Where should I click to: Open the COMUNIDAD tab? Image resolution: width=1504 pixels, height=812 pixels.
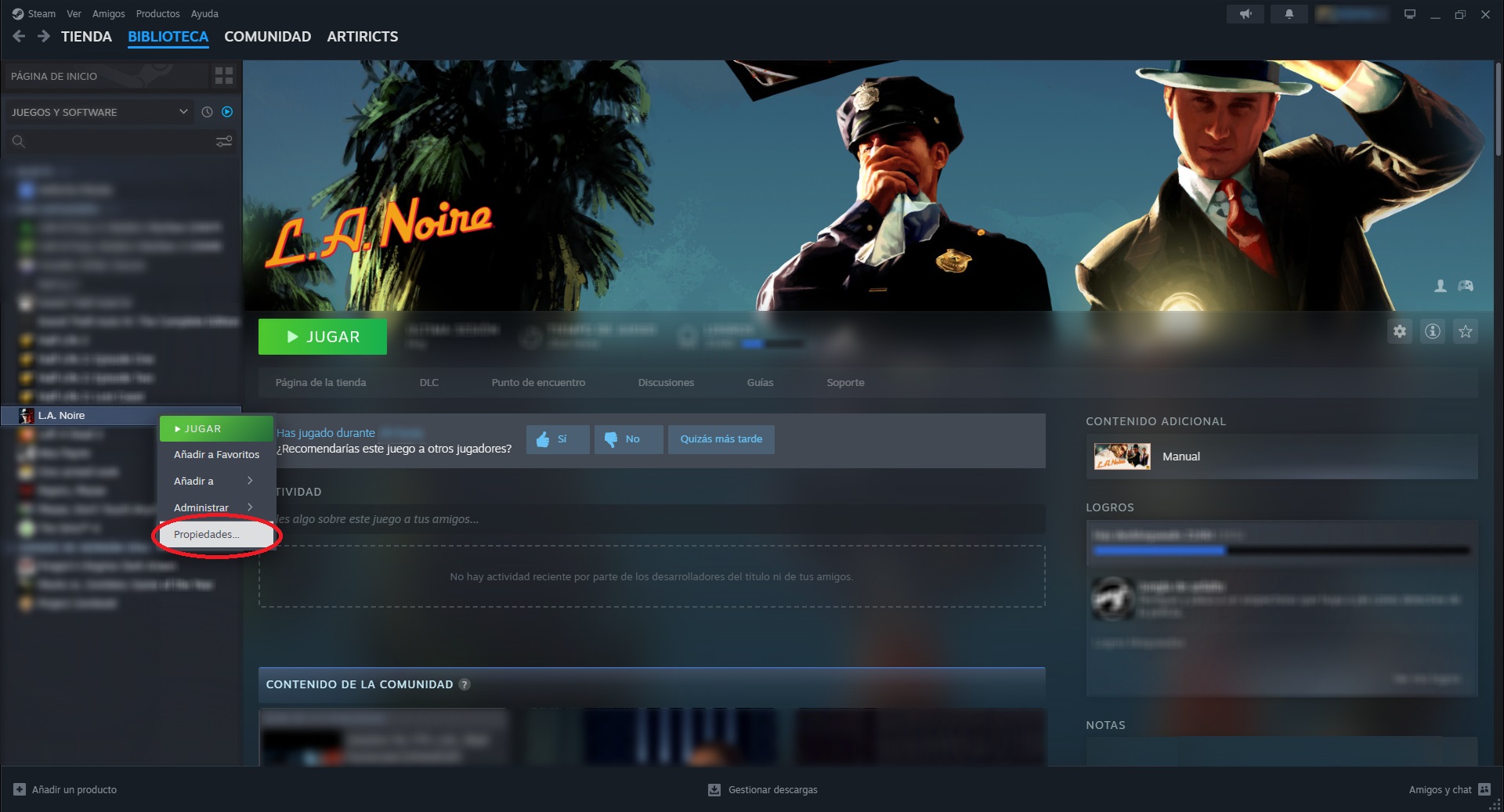(267, 37)
